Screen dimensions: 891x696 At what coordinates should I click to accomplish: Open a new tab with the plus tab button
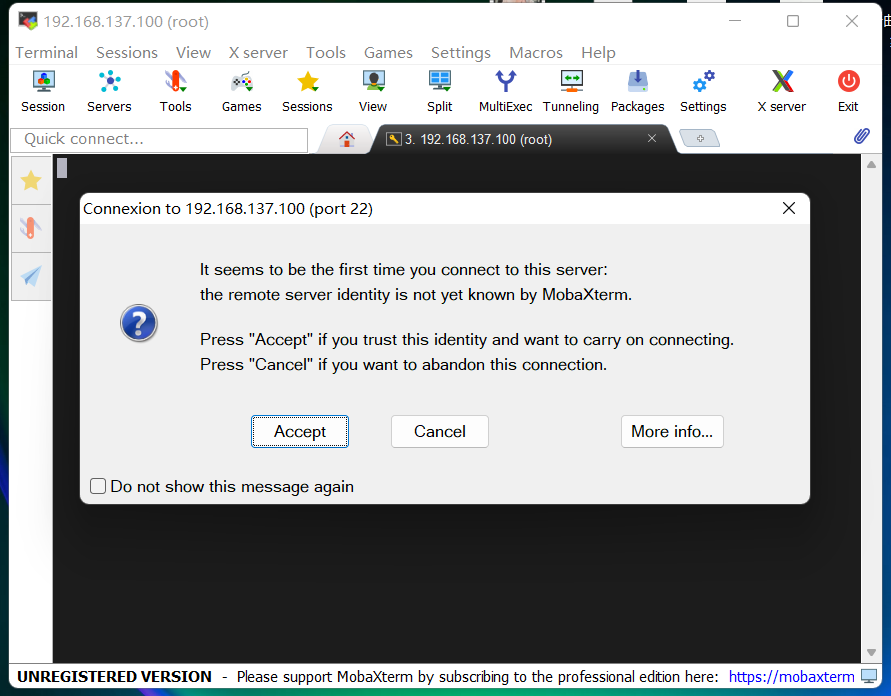(x=700, y=139)
